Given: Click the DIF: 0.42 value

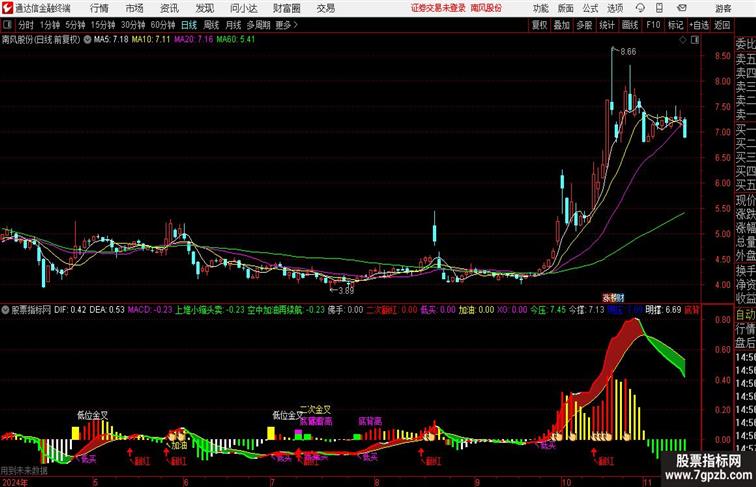Looking at the screenshot, I should click(70, 310).
